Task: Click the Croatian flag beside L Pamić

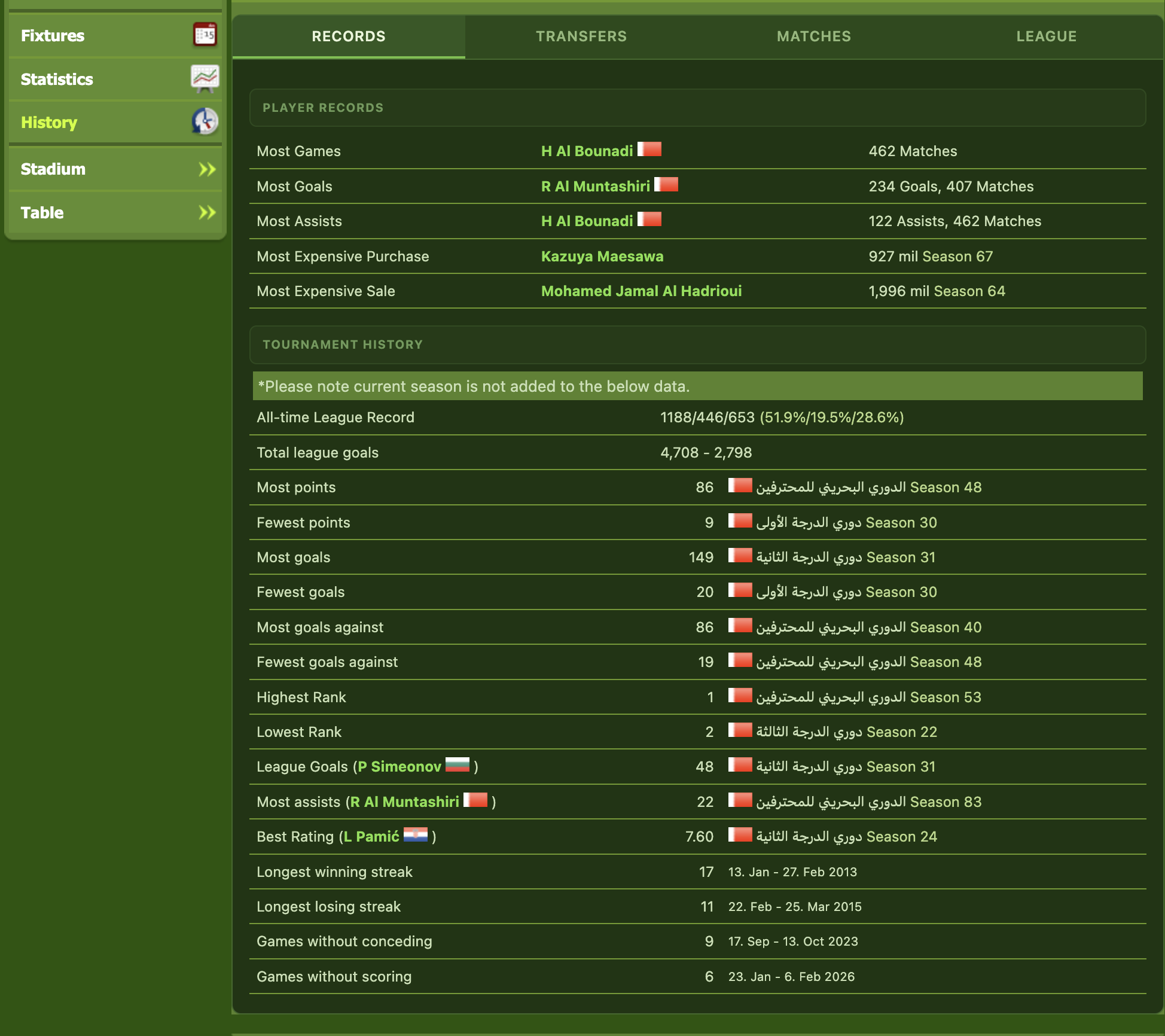Action: click(416, 834)
